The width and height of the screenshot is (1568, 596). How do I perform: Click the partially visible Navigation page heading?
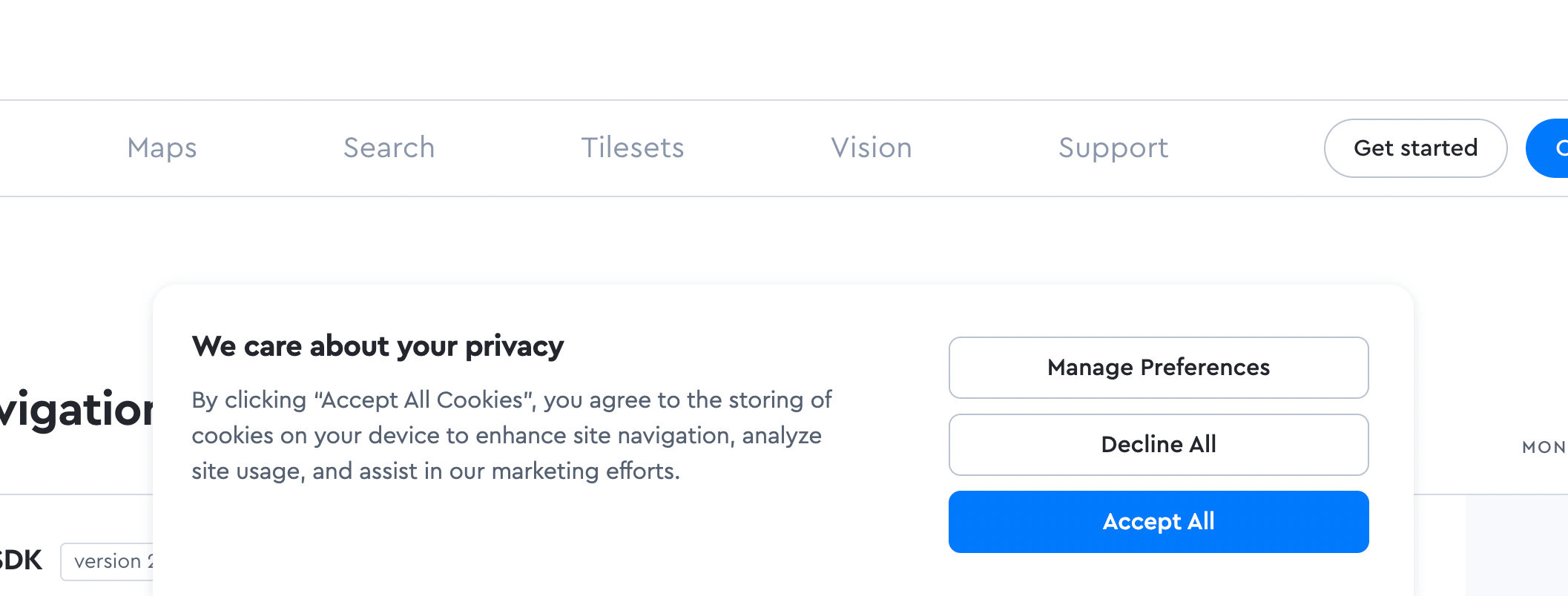click(76, 408)
